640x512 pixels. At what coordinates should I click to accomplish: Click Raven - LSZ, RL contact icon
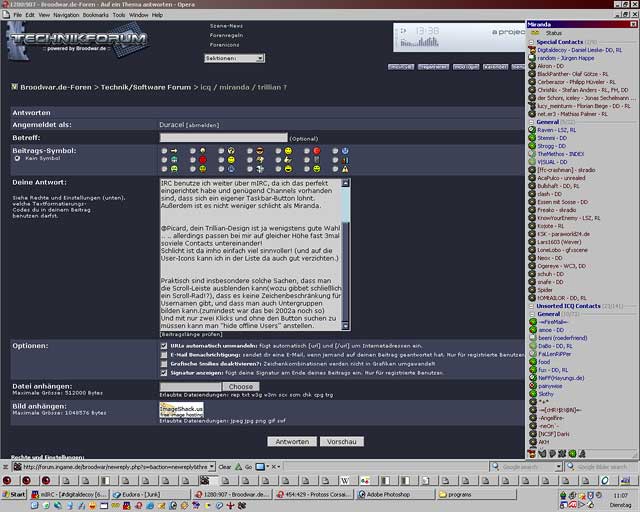(x=532, y=130)
